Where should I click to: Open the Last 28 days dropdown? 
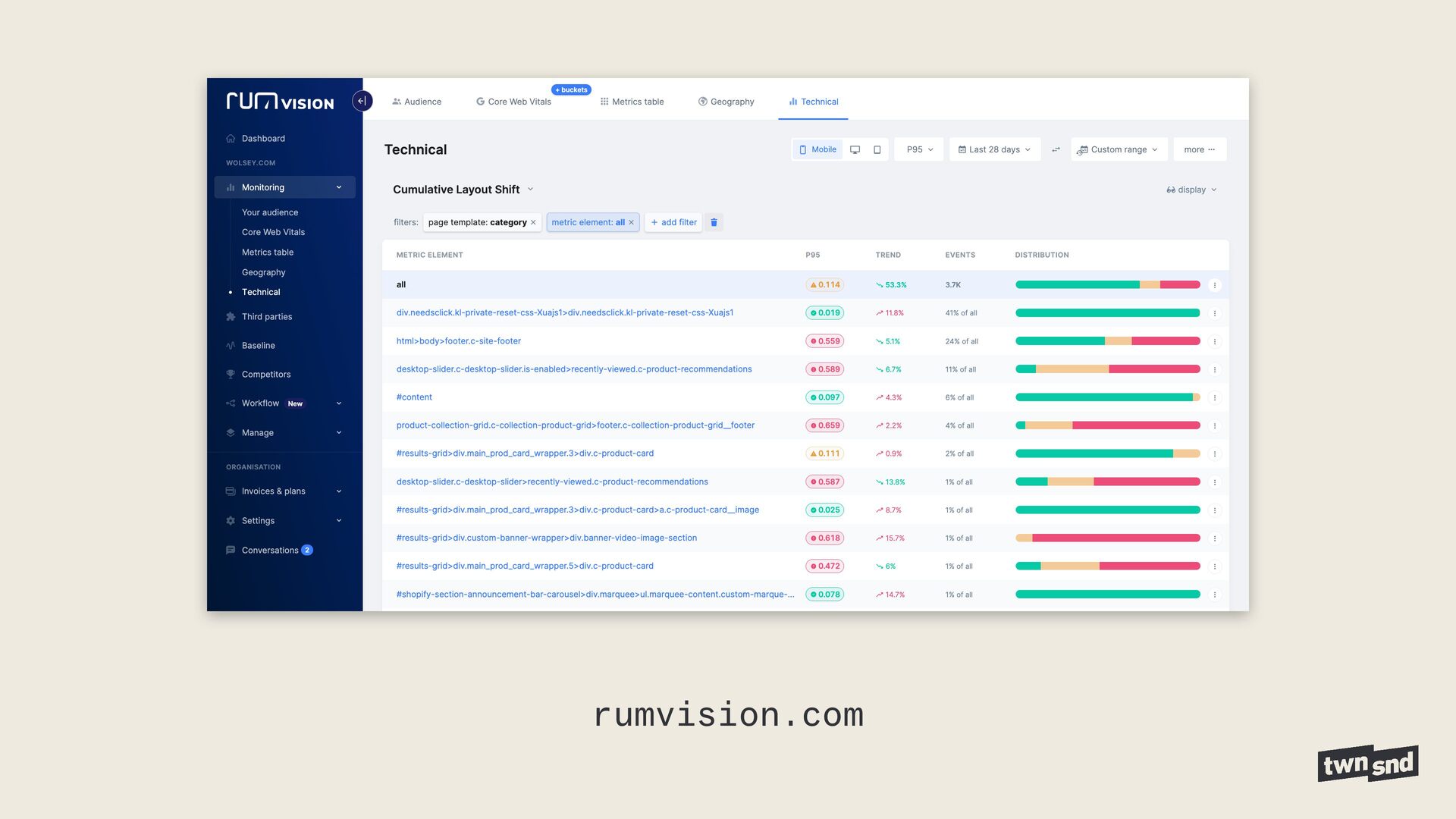[x=994, y=149]
